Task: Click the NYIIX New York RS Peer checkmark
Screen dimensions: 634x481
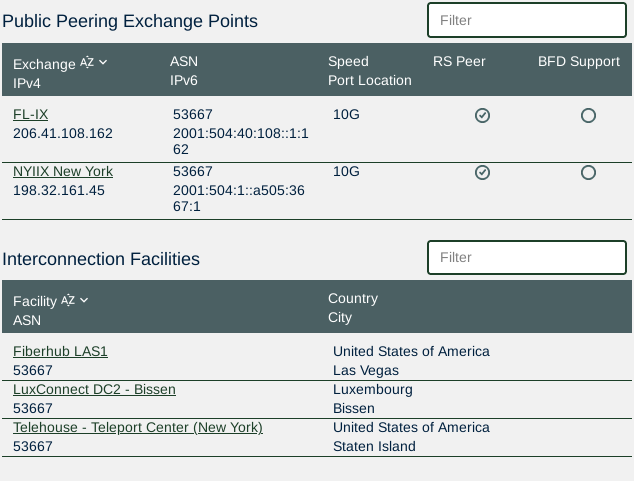Action: (x=482, y=173)
